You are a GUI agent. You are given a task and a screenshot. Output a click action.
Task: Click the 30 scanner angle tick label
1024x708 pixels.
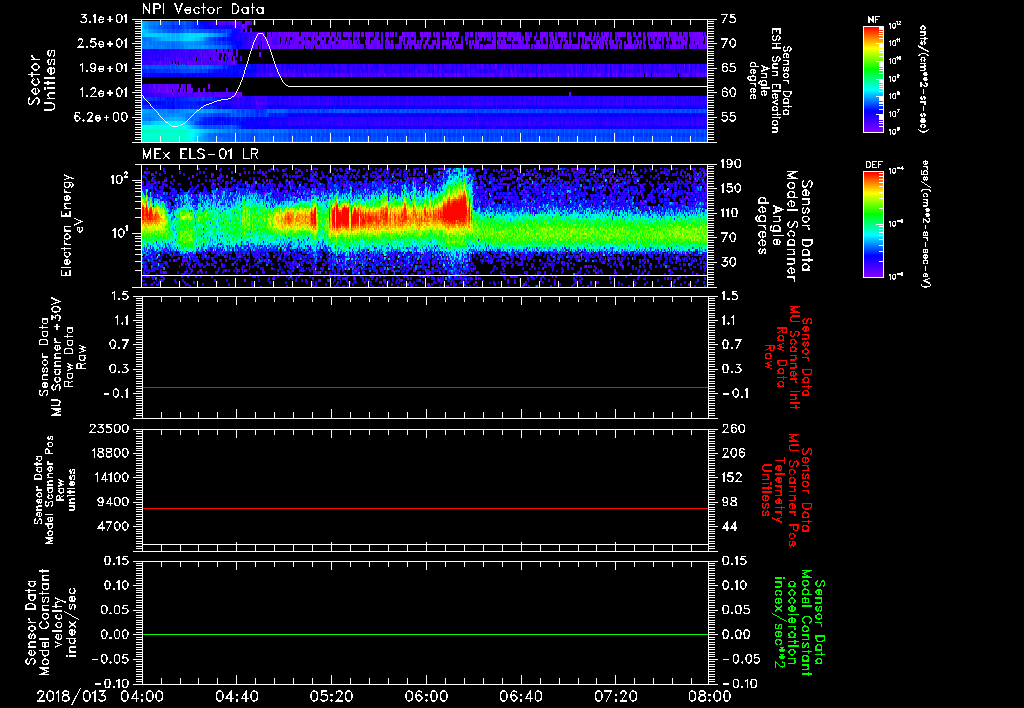tap(729, 262)
